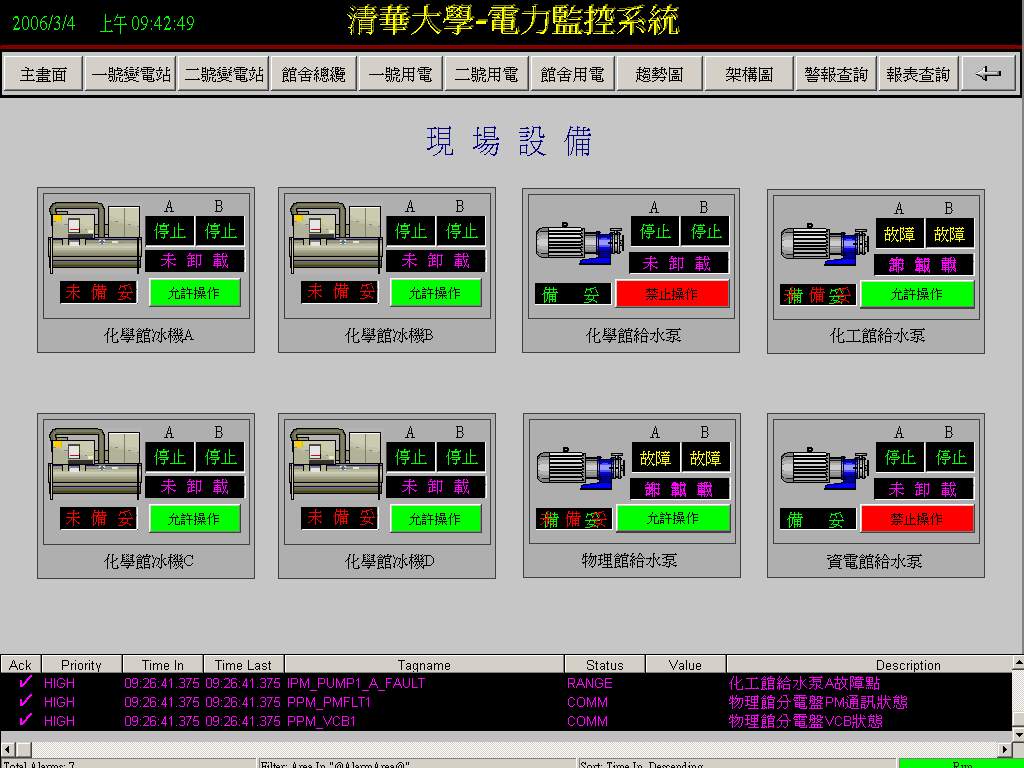
Task: Click the Value column header
Action: pos(686,665)
